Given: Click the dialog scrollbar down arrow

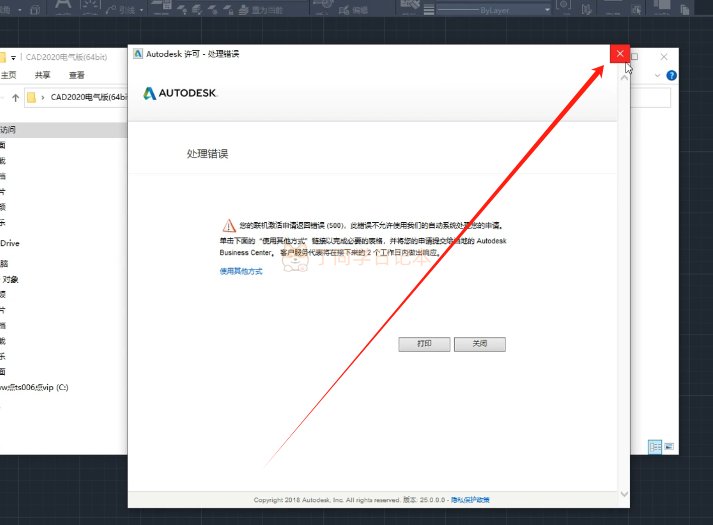Looking at the screenshot, I should (x=624, y=494).
